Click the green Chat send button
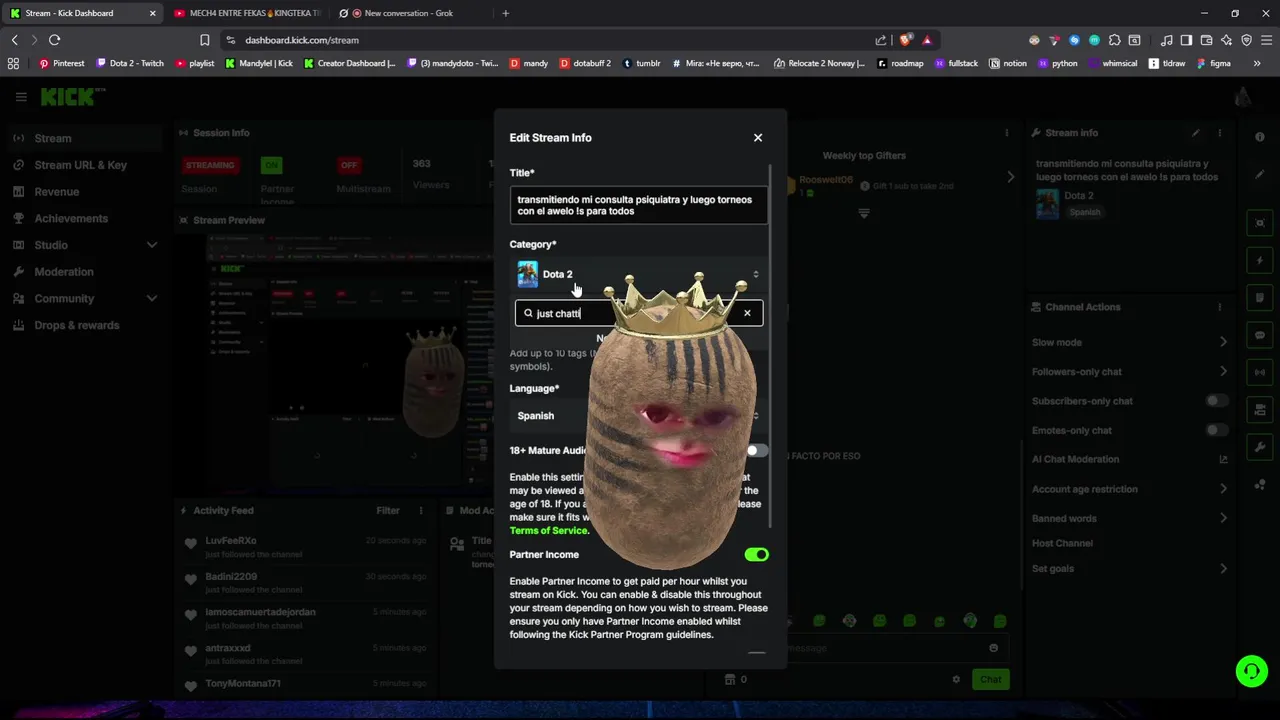1280x720 pixels. pyautogui.click(x=990, y=679)
